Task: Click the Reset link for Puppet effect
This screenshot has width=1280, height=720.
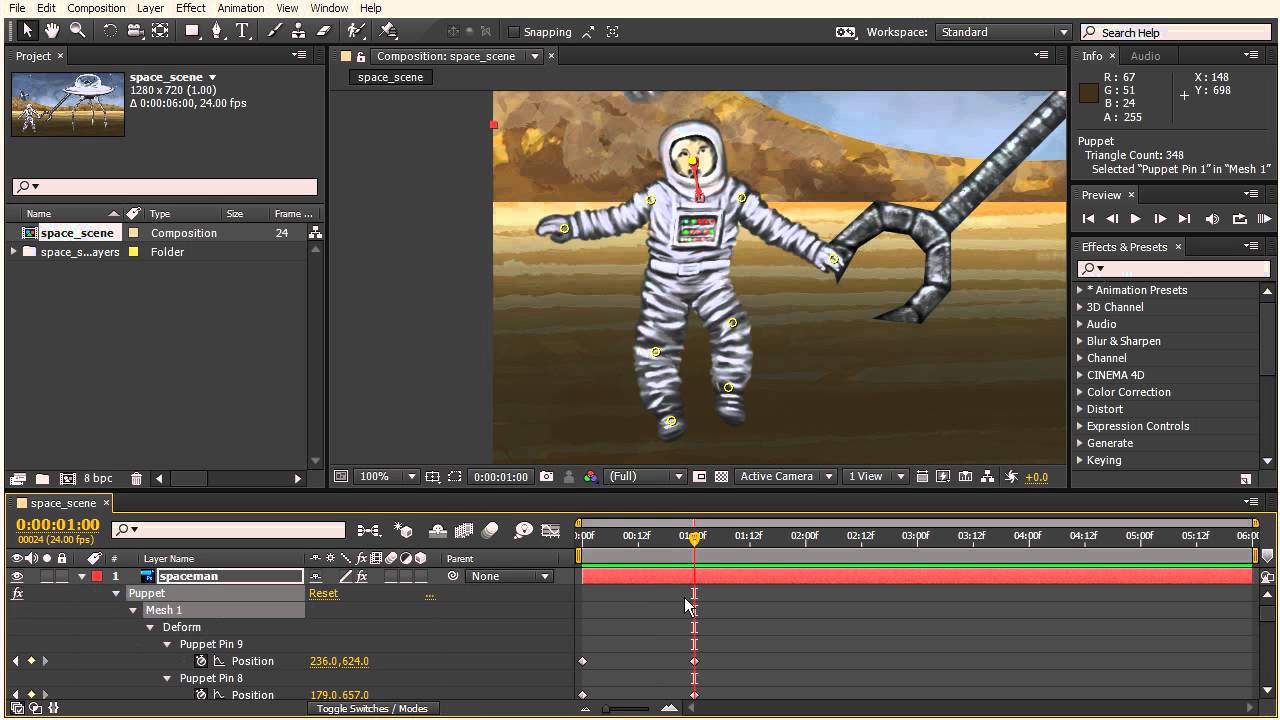Action: (x=323, y=593)
